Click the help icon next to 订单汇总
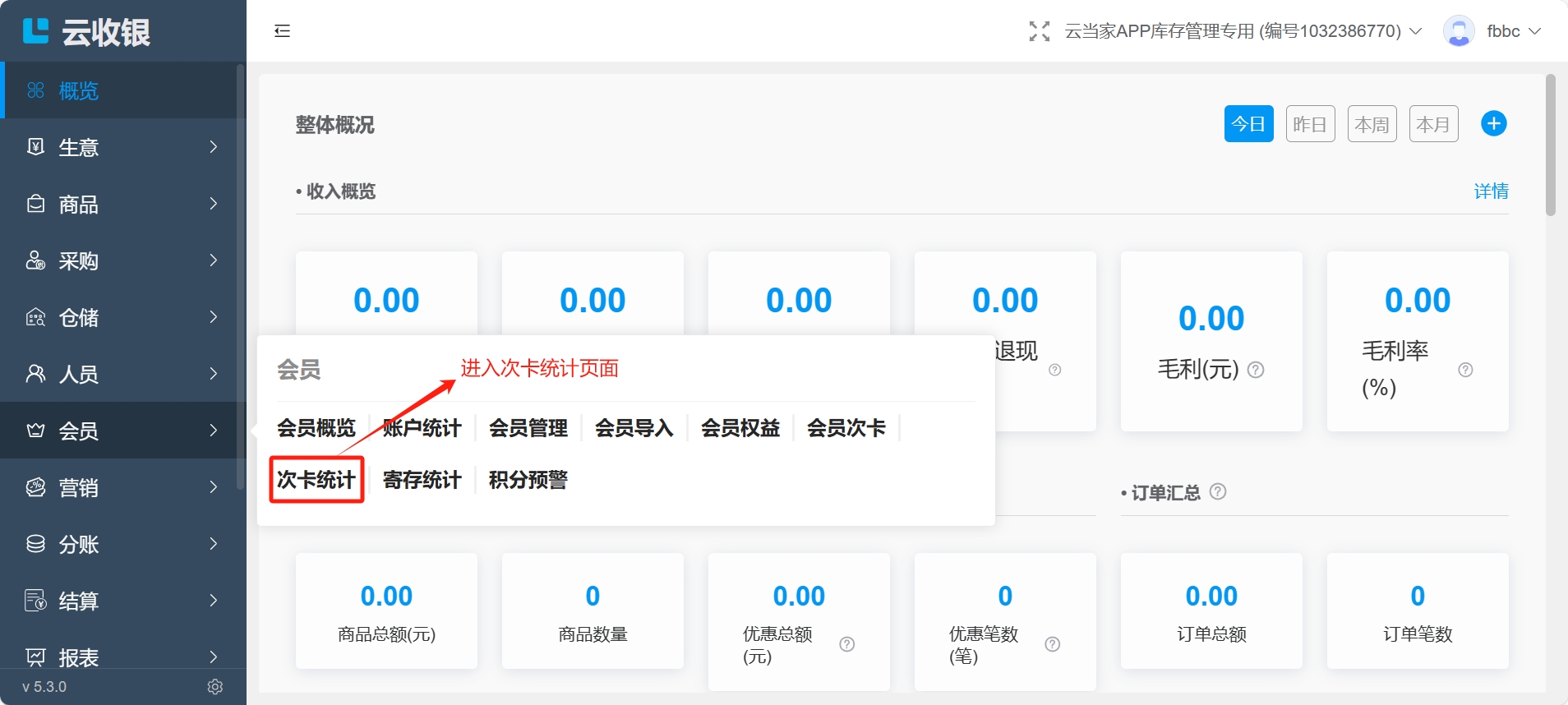 point(1218,491)
